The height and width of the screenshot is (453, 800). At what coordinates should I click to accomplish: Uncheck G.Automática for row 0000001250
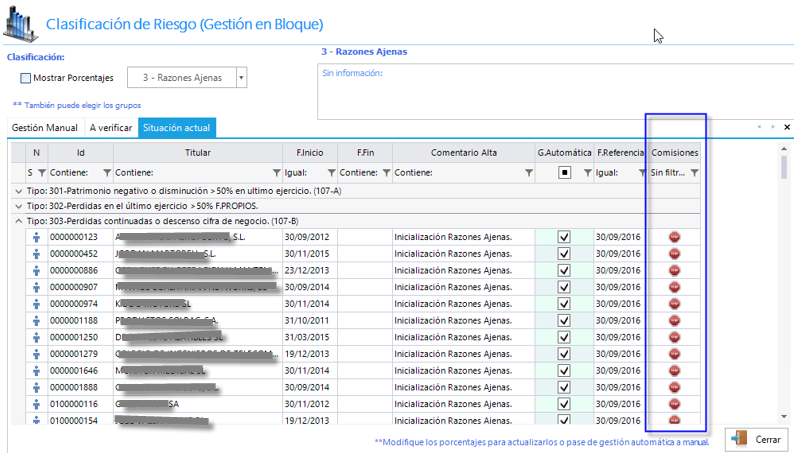pyautogui.click(x=564, y=337)
